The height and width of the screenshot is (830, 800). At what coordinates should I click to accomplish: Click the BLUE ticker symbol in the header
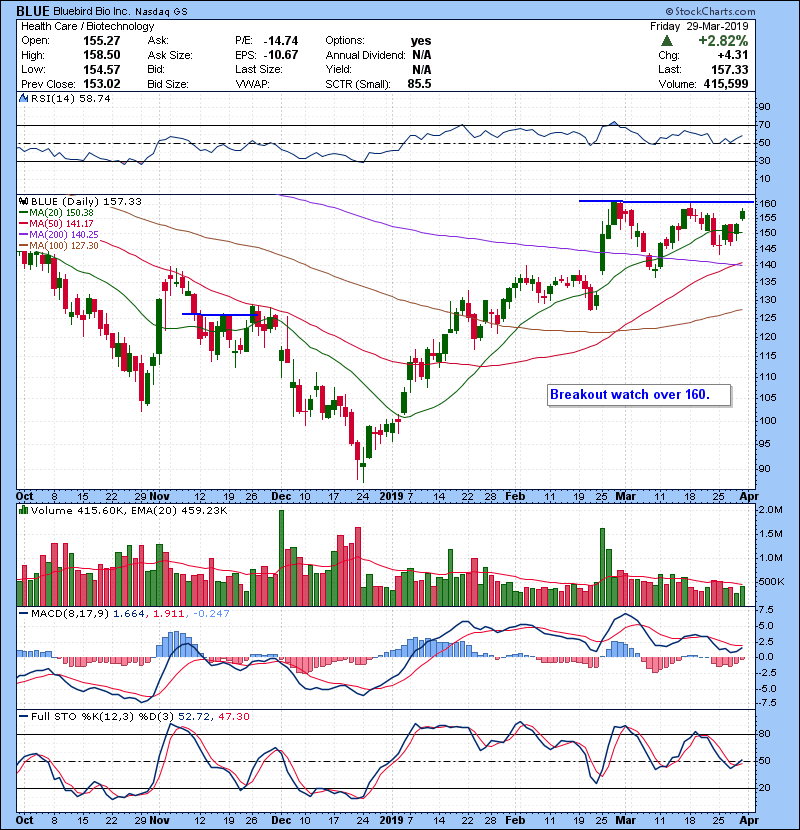click(x=33, y=11)
